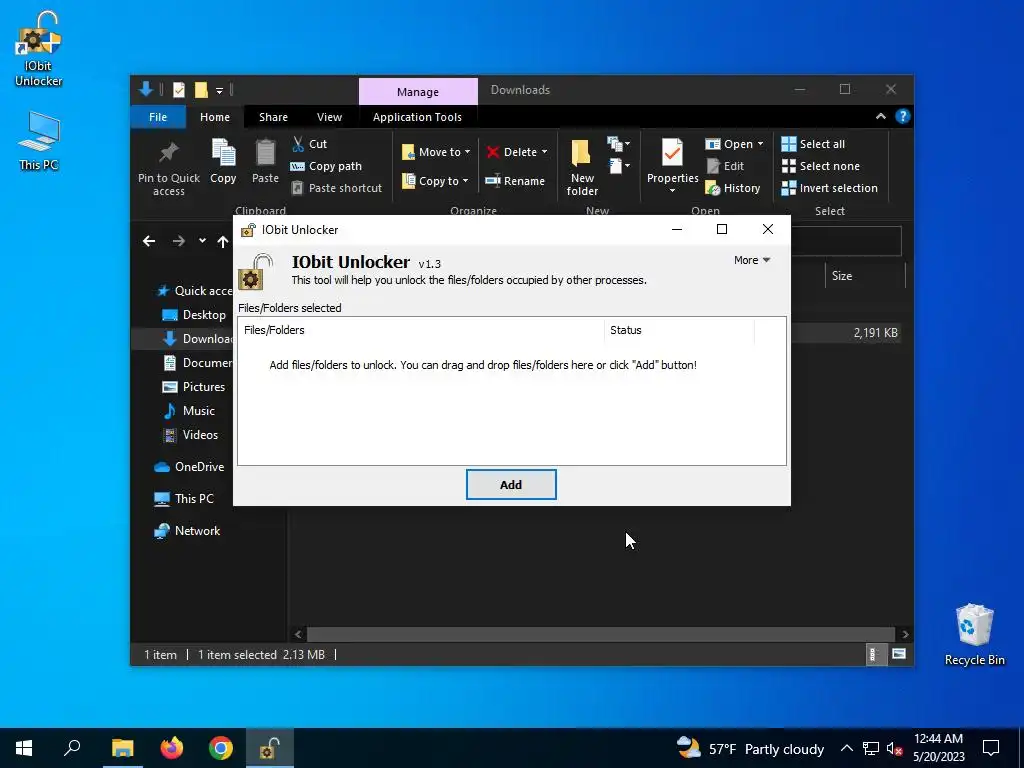Open IObit Unlocker desktop shortcut
Viewport: 1024px width, 768px height.
[x=39, y=50]
